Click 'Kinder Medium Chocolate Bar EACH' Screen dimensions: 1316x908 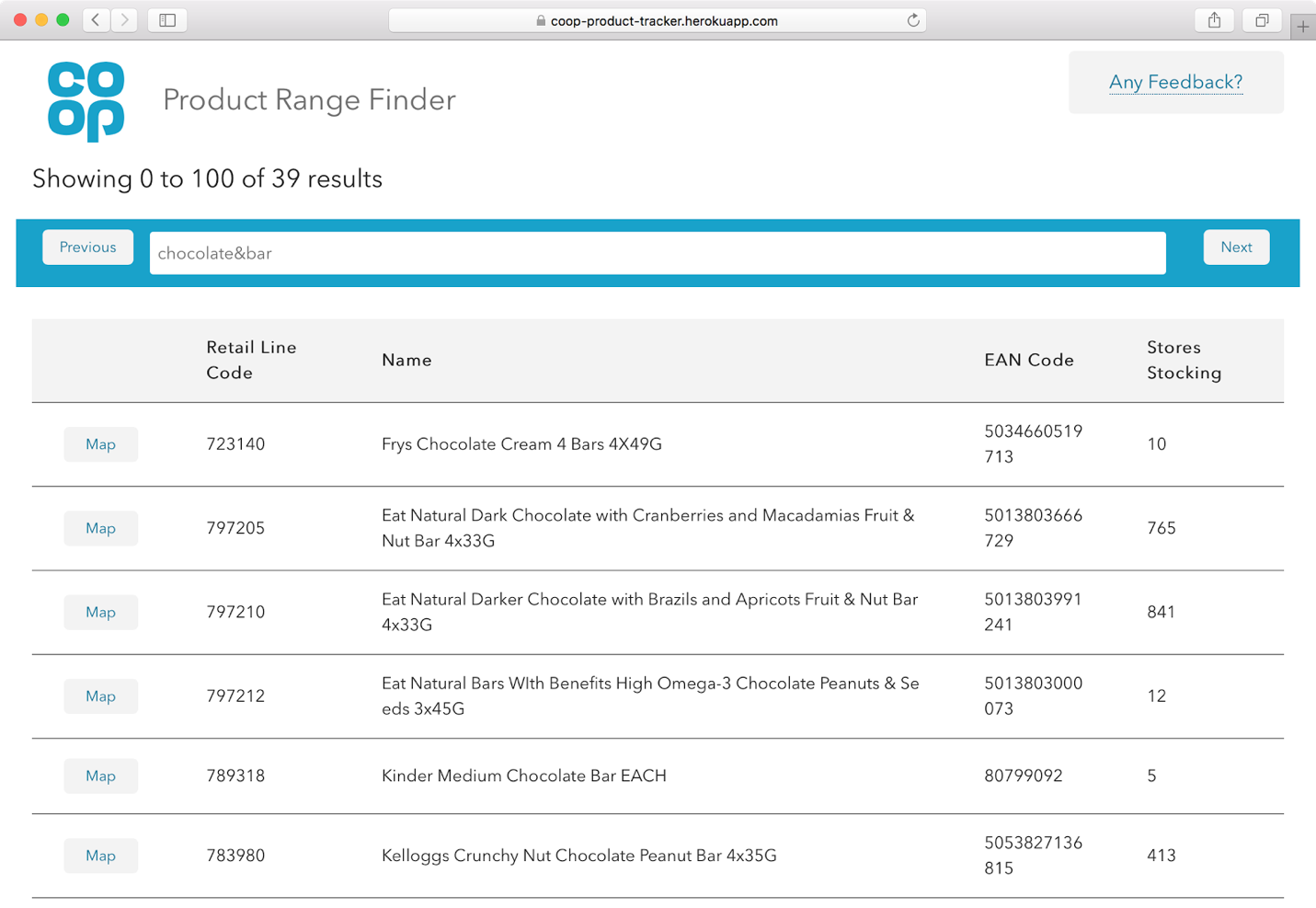tap(524, 776)
